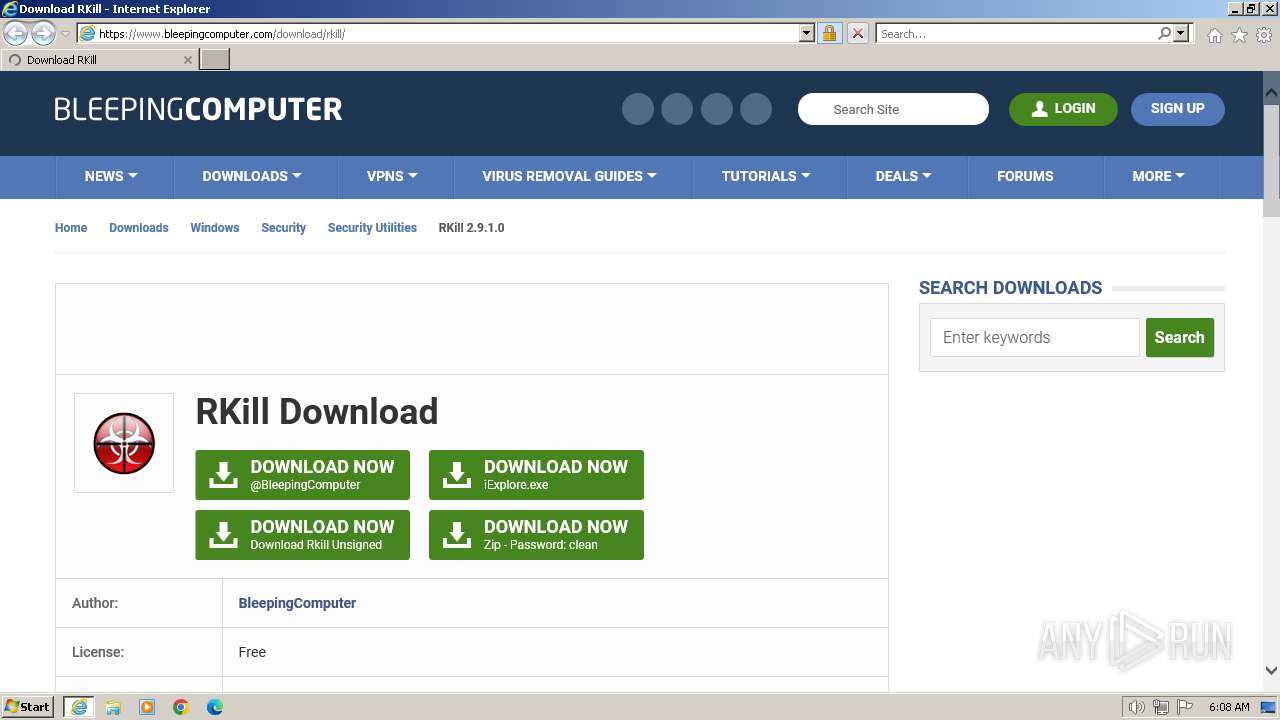This screenshot has height=720, width=1280.
Task: Open the Downloads breadcrumb link
Action: (x=139, y=228)
